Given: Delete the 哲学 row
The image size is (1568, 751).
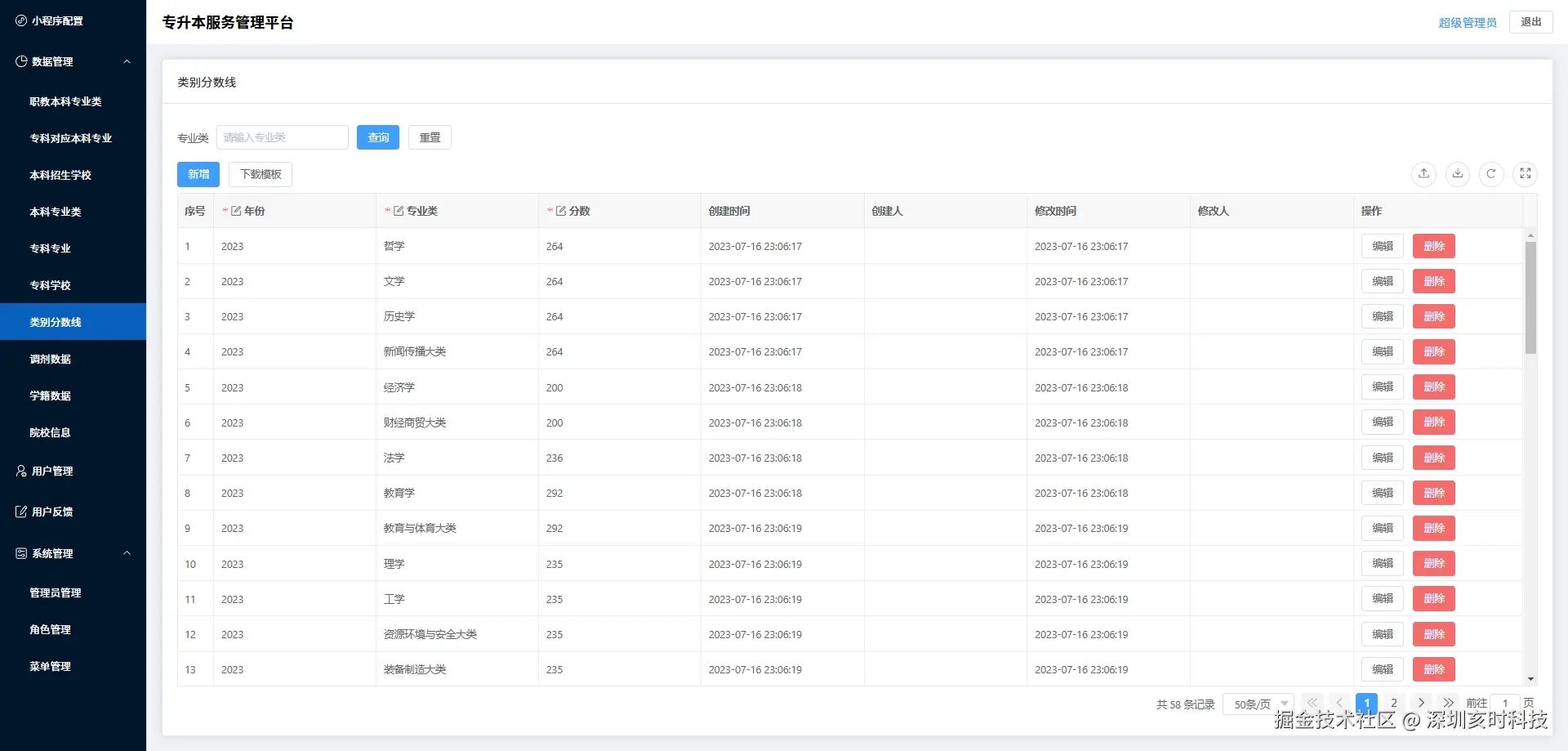Looking at the screenshot, I should click(1434, 246).
